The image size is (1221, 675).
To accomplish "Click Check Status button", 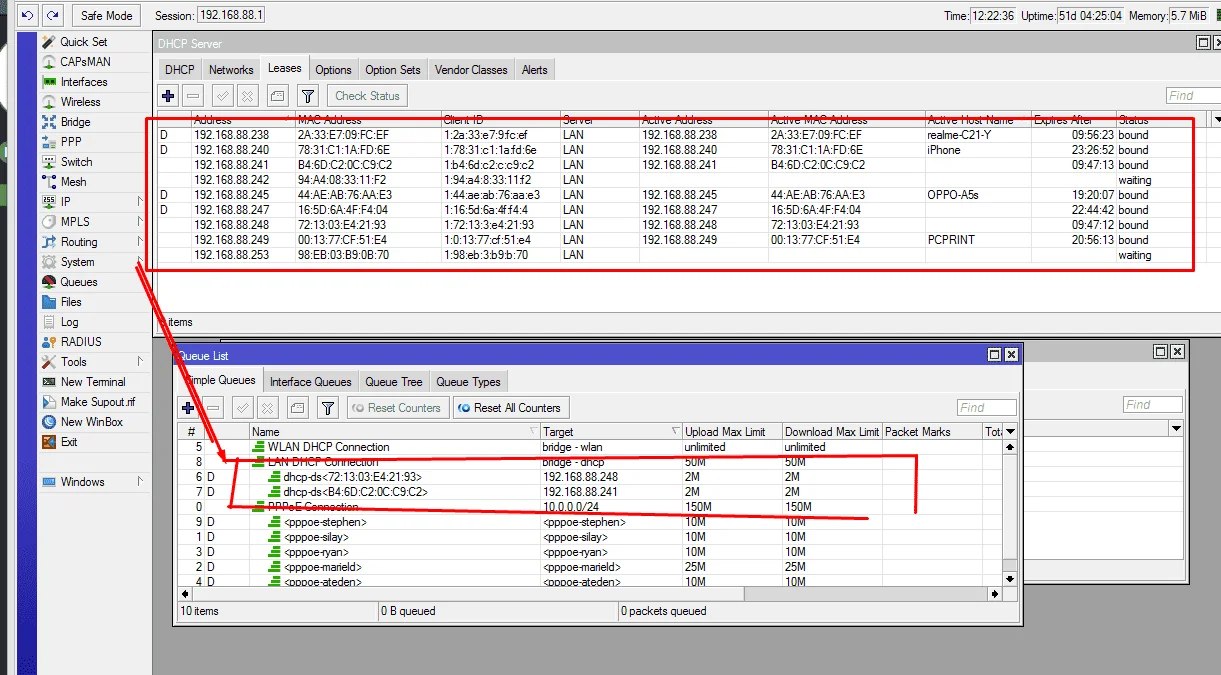I will point(367,96).
